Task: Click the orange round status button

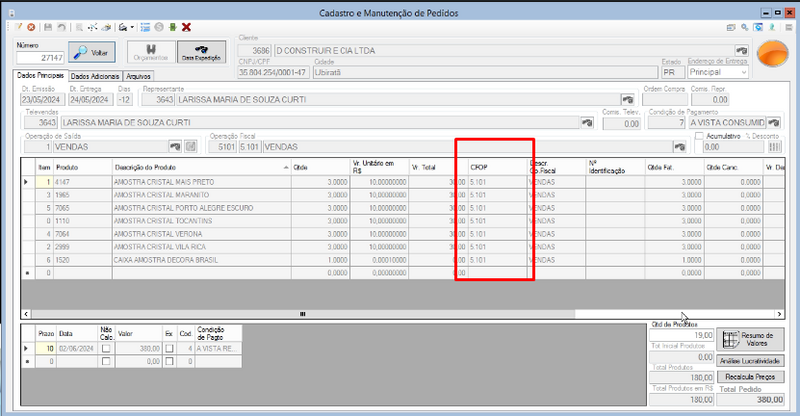Action: coord(773,54)
